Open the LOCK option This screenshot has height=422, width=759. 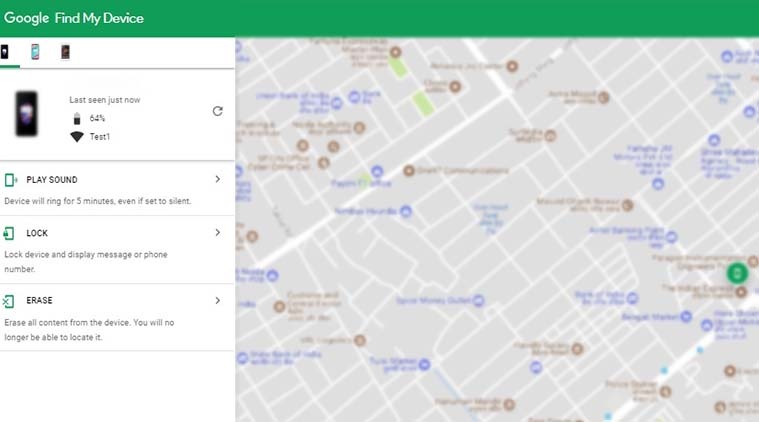[x=37, y=233]
